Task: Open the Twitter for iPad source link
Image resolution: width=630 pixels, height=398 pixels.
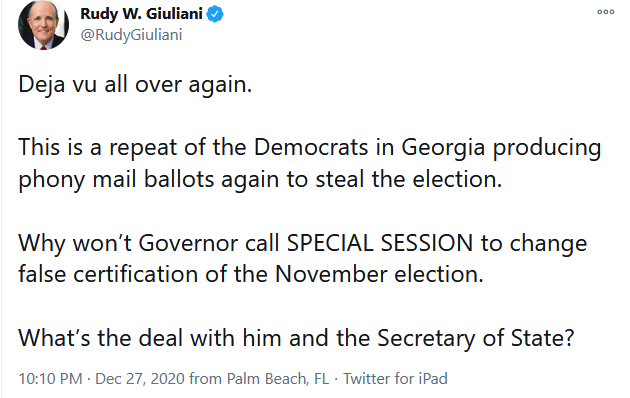Action: click(x=395, y=379)
